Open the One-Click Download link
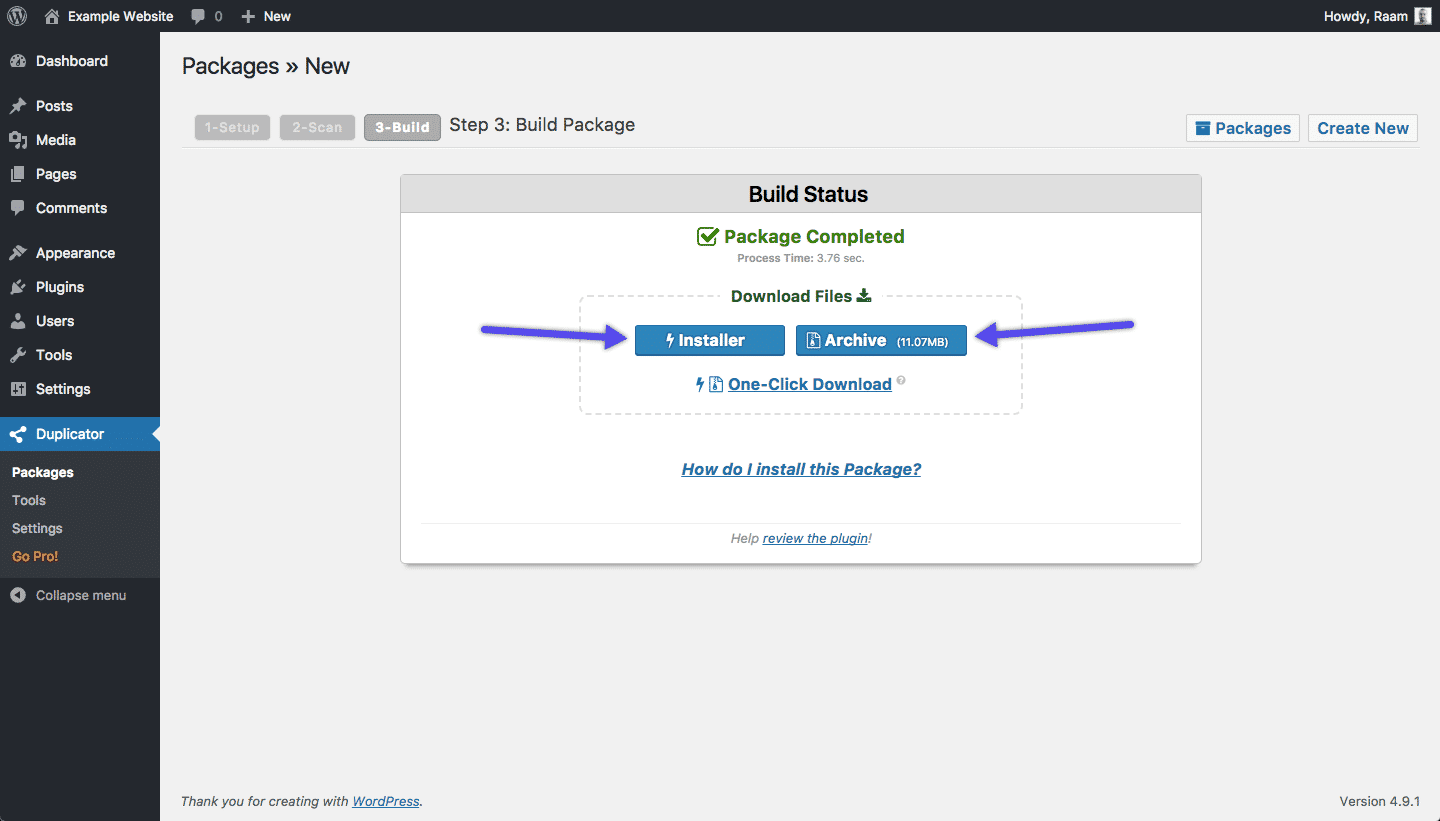The width and height of the screenshot is (1440, 821). tap(810, 384)
